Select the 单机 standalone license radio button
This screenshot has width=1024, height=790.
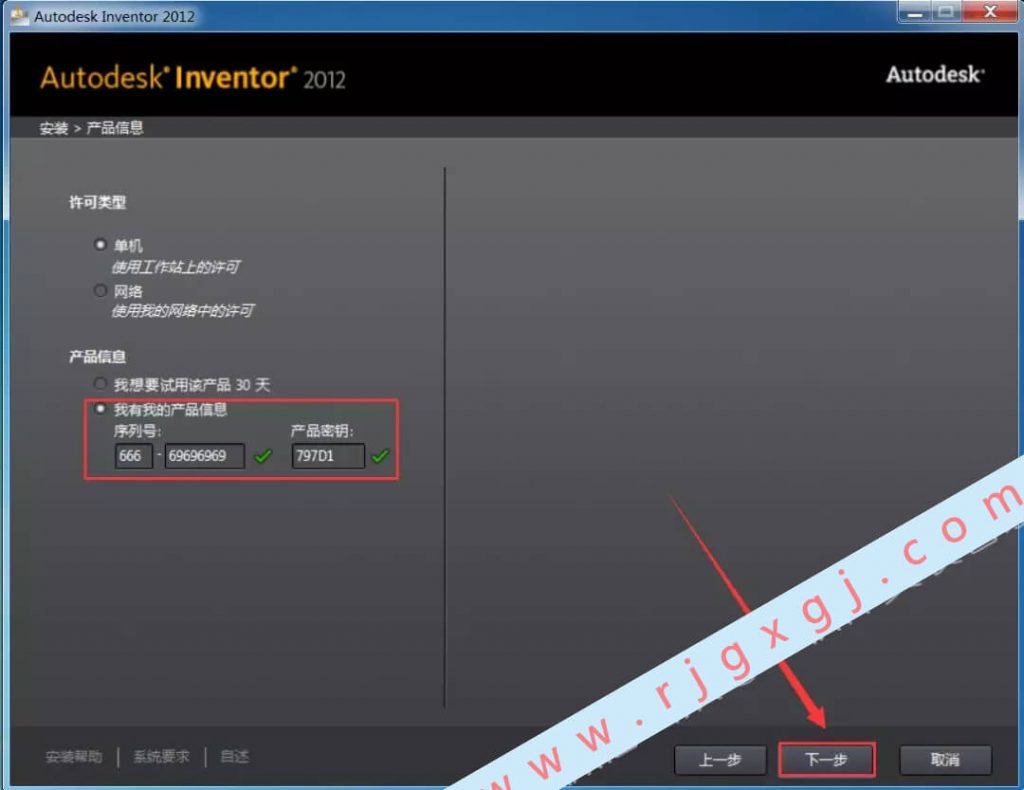coord(100,245)
